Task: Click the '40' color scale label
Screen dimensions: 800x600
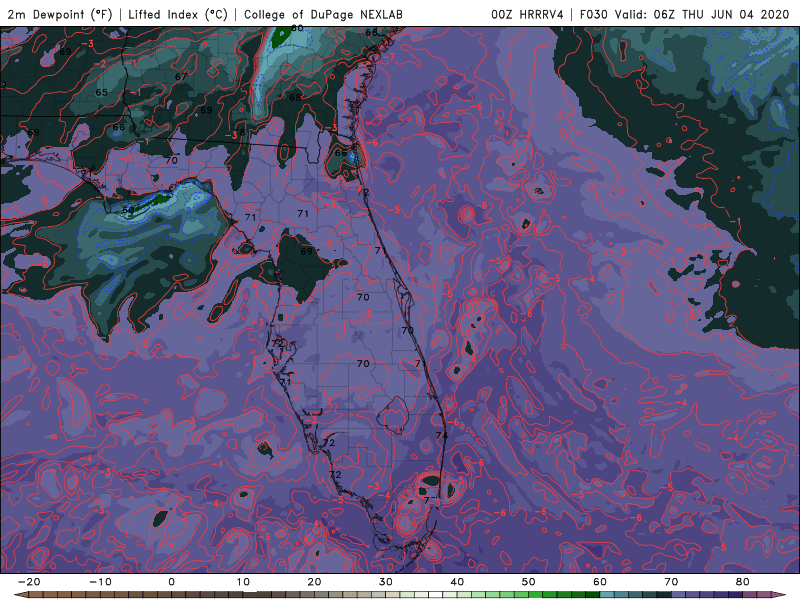Action: click(x=457, y=582)
